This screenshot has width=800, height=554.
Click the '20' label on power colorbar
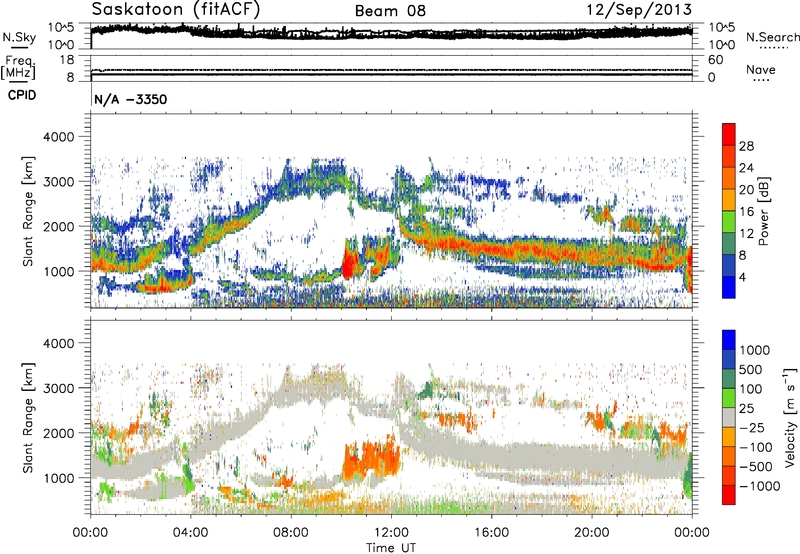click(x=746, y=190)
